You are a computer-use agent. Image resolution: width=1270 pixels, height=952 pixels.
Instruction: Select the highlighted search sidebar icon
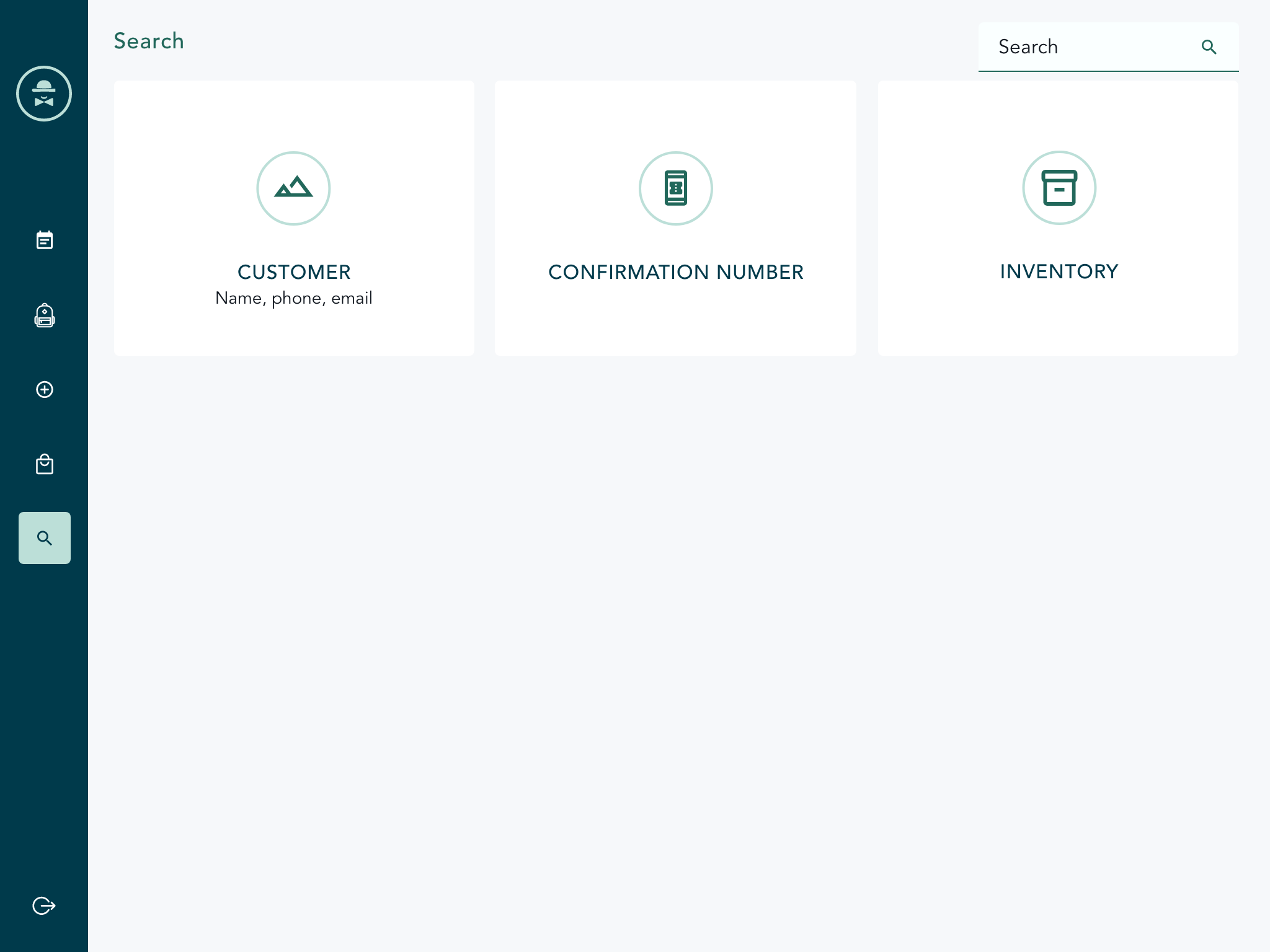(x=45, y=538)
